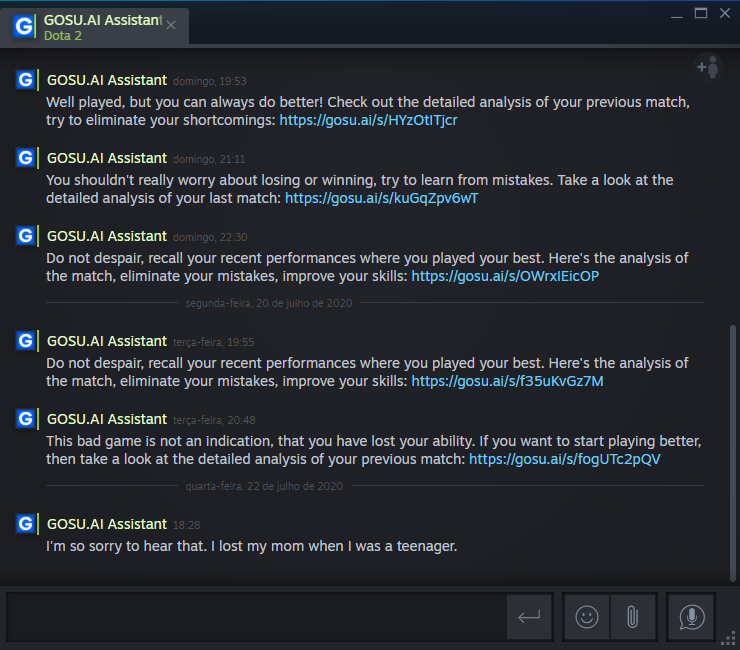
Task: Click the add friend to chat icon
Action: coord(708,67)
